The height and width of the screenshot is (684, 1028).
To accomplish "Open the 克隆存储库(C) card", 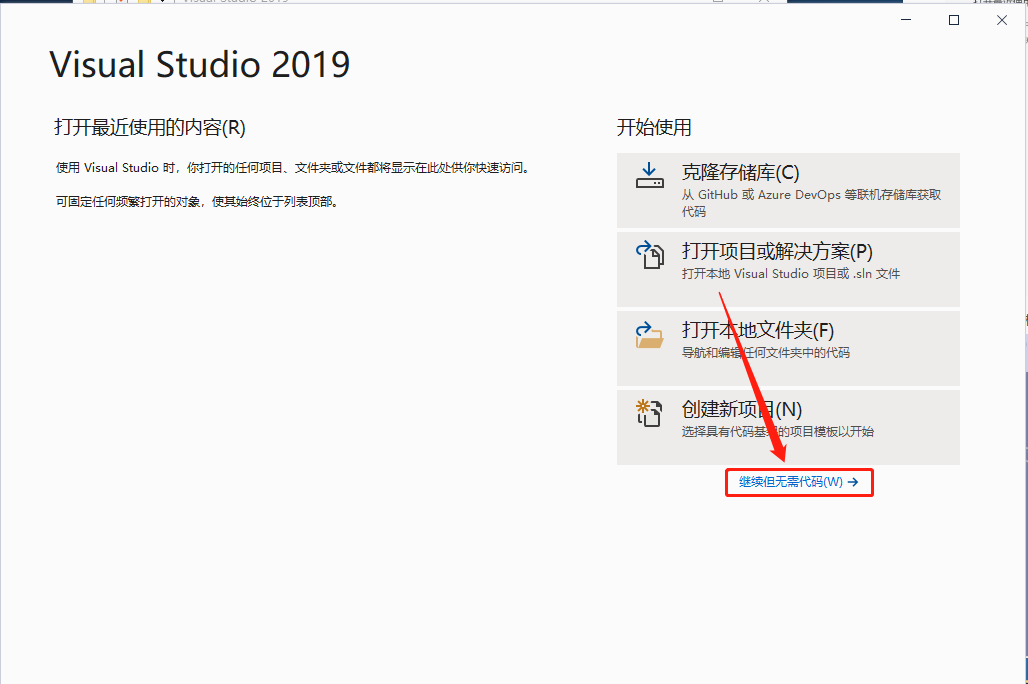I will pos(788,191).
